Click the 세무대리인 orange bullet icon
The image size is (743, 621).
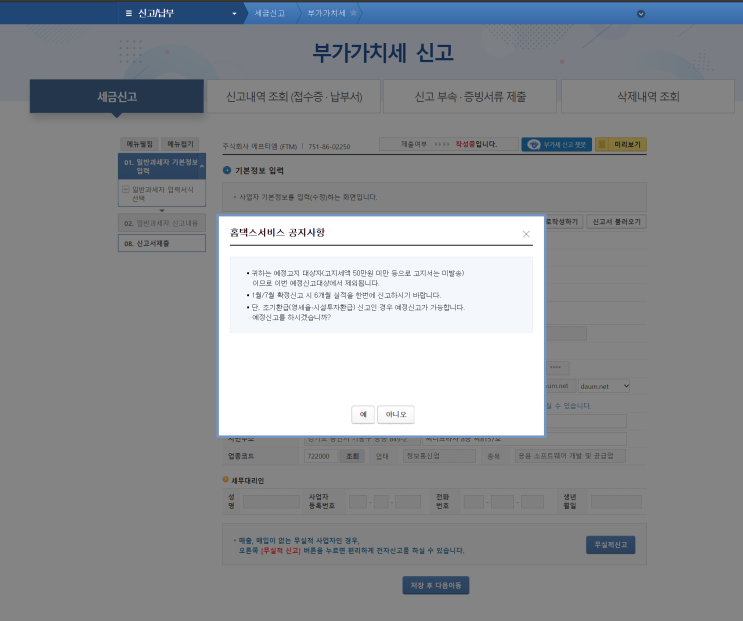226,479
